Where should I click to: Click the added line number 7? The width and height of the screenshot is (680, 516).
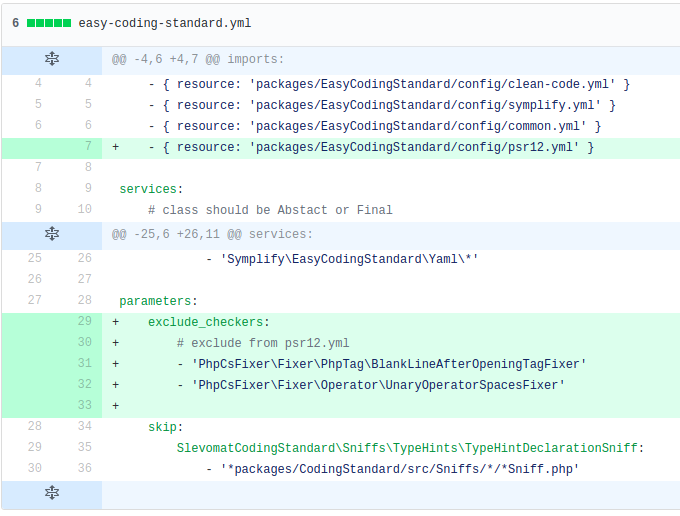point(88,146)
